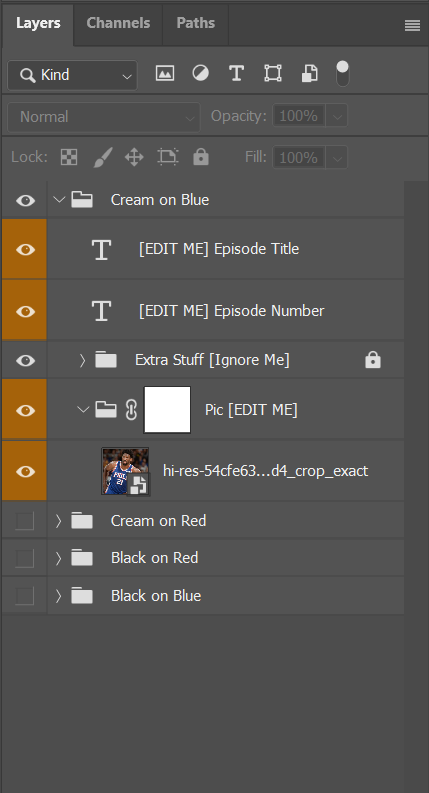This screenshot has width=429, height=793.
Task: Hide the Extra Stuff group
Action: pos(25,360)
